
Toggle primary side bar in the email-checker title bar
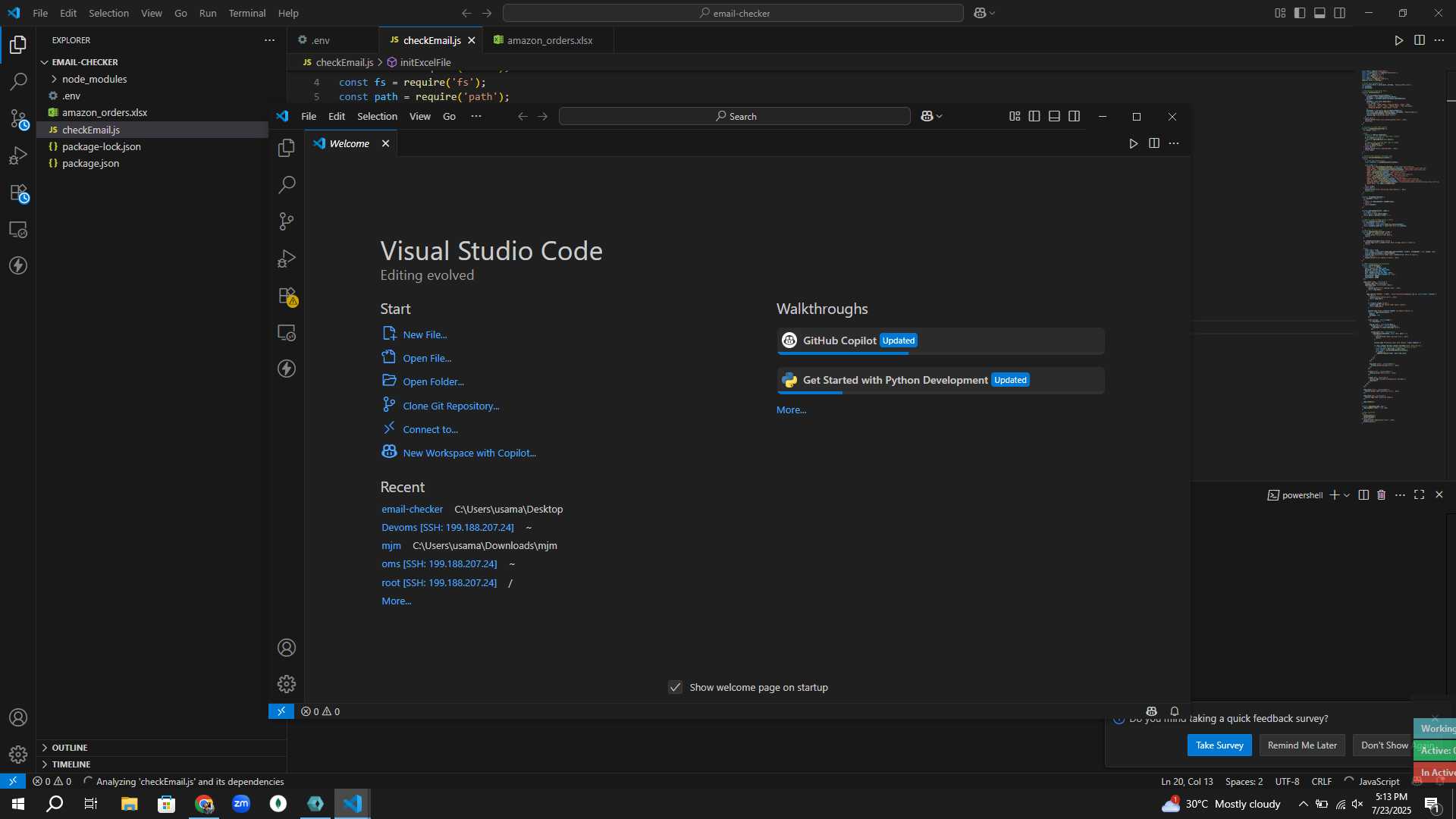point(1300,13)
